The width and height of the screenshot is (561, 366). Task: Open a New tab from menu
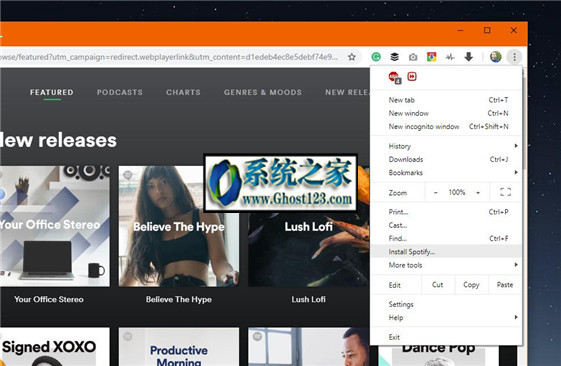(446, 100)
